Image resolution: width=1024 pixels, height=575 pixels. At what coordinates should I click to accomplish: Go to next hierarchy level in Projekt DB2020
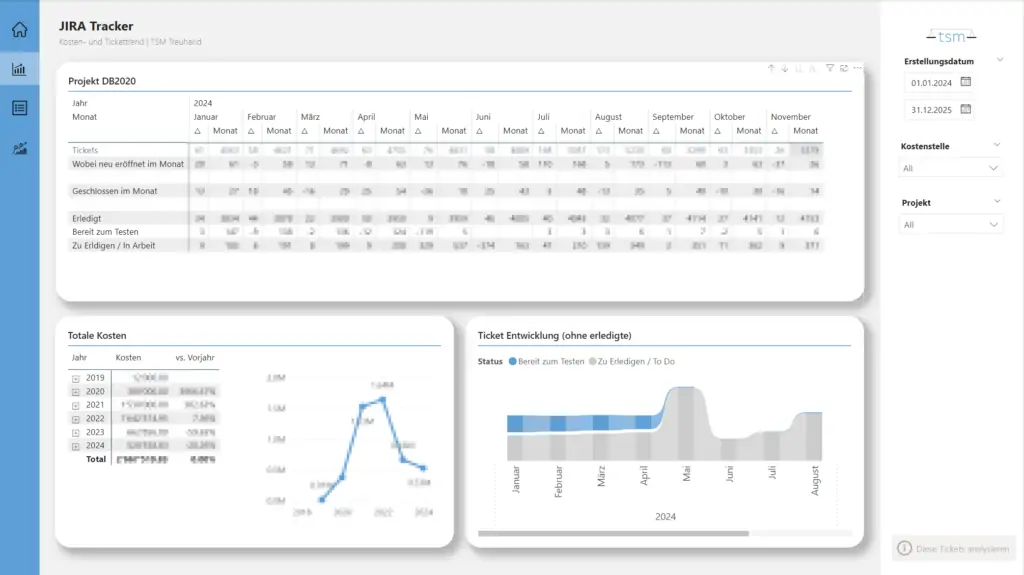tap(798, 68)
